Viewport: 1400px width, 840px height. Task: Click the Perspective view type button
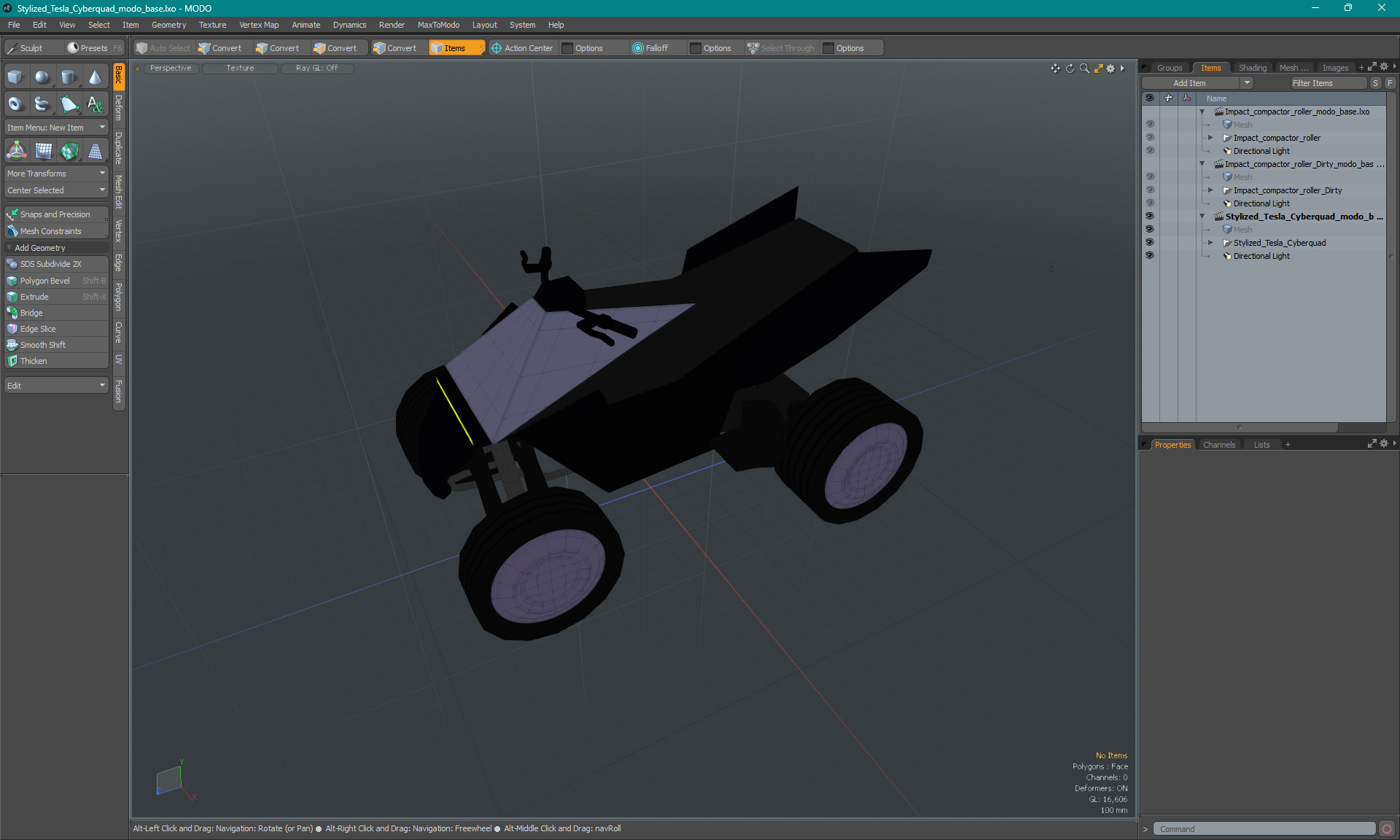click(171, 69)
